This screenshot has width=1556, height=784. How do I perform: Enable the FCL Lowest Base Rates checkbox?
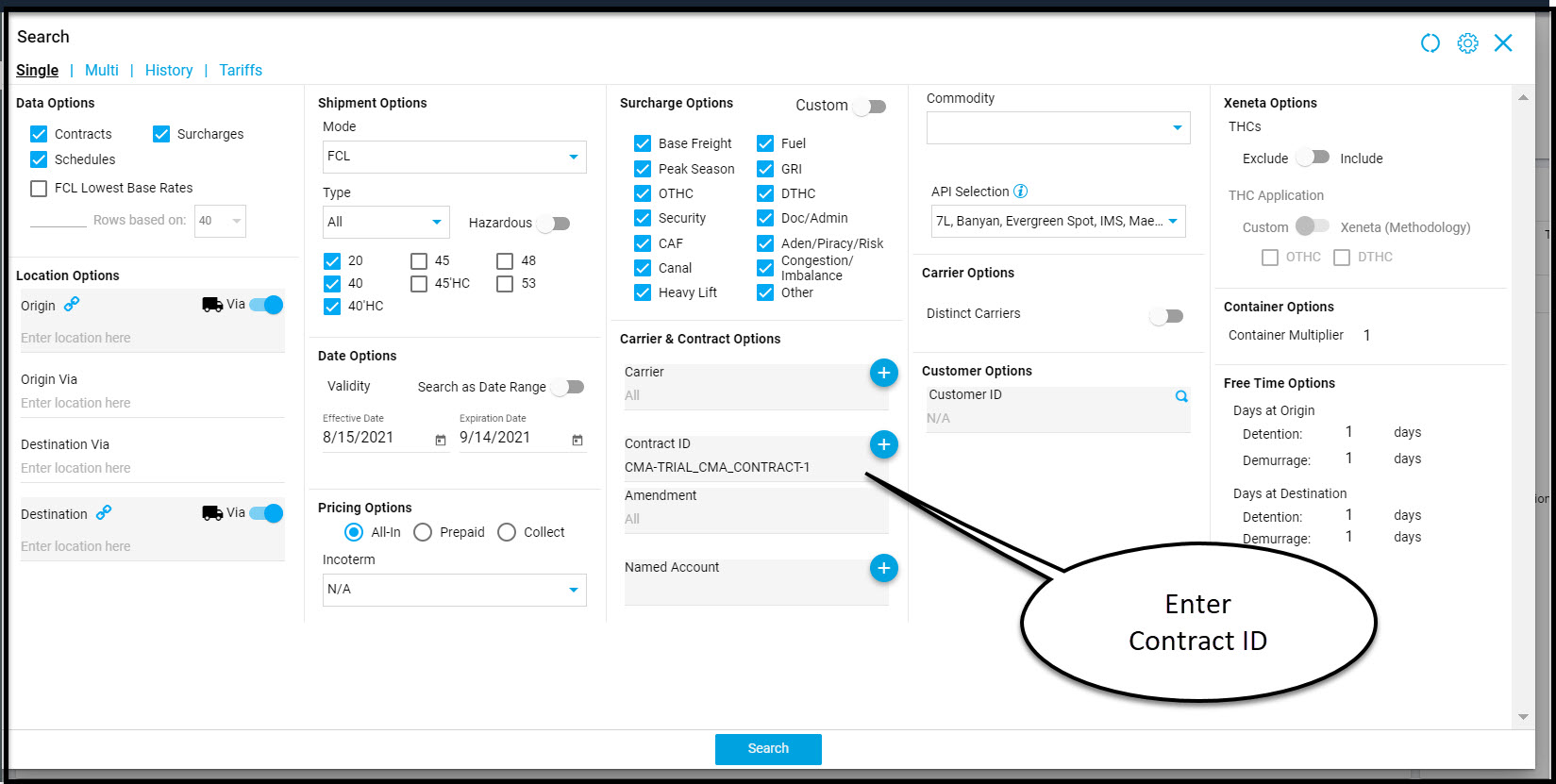pyautogui.click(x=39, y=189)
